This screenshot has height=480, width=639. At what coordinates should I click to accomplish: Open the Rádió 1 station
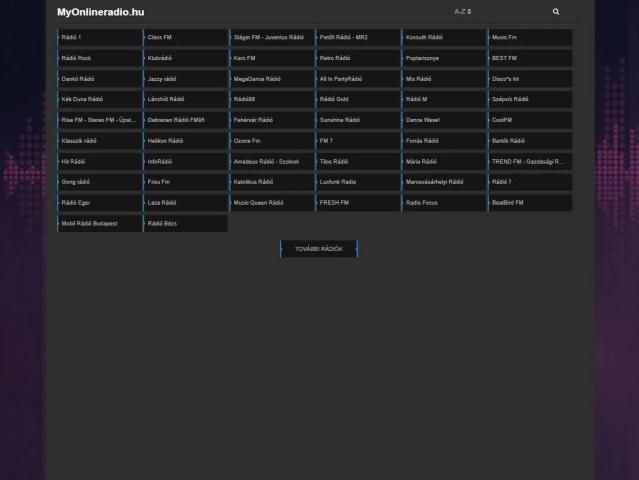point(100,38)
